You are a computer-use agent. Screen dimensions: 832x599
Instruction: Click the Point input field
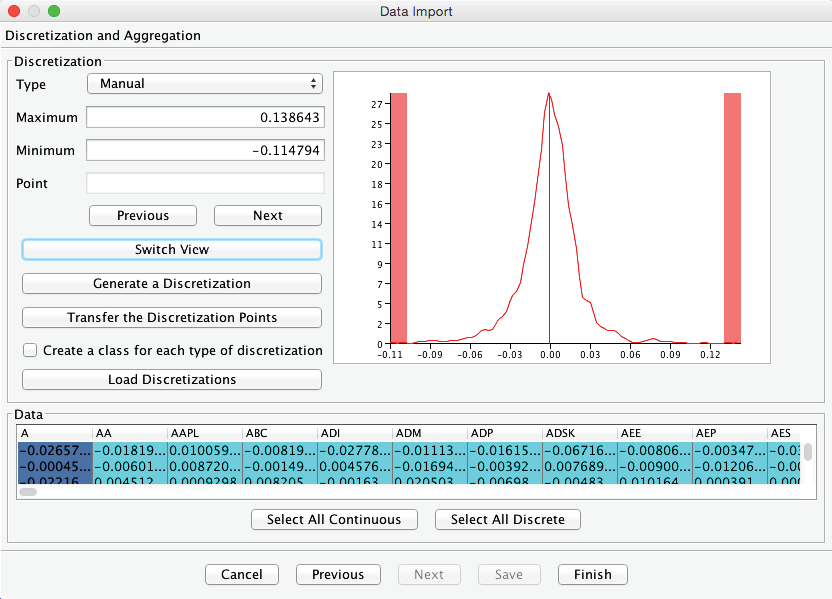coord(205,183)
